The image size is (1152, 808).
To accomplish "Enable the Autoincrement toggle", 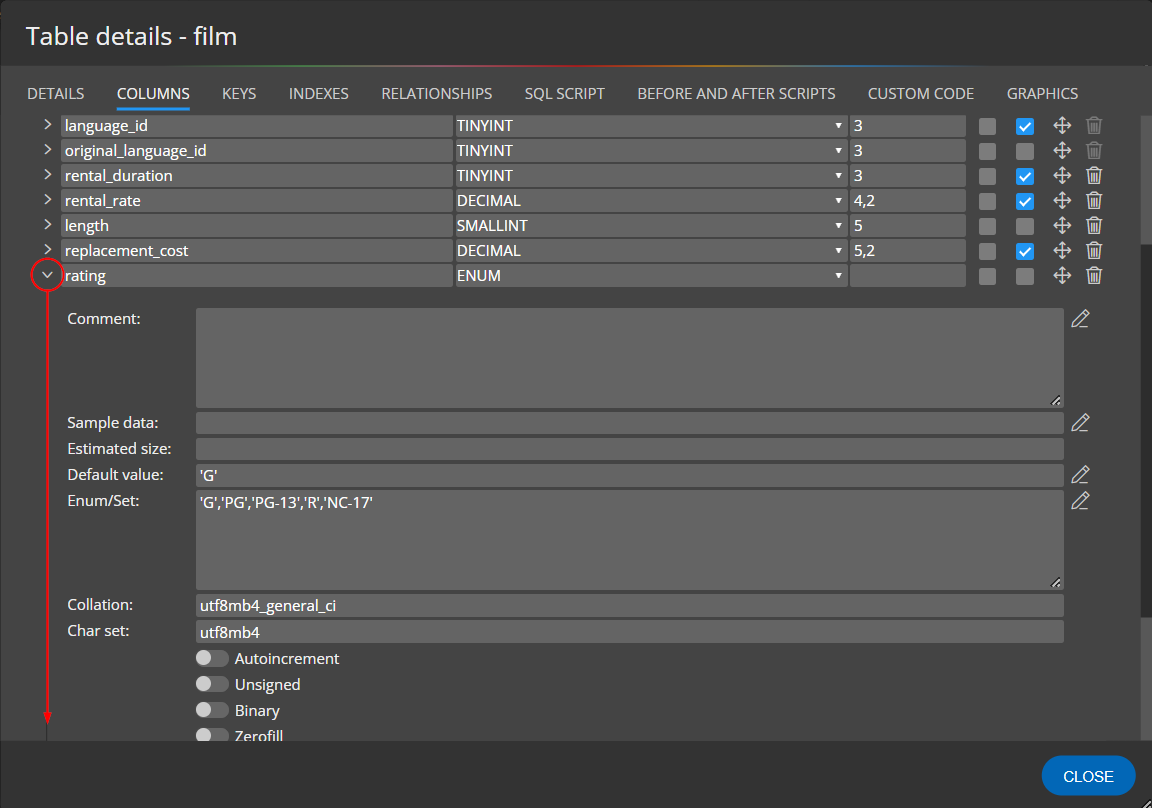I will click(212, 658).
